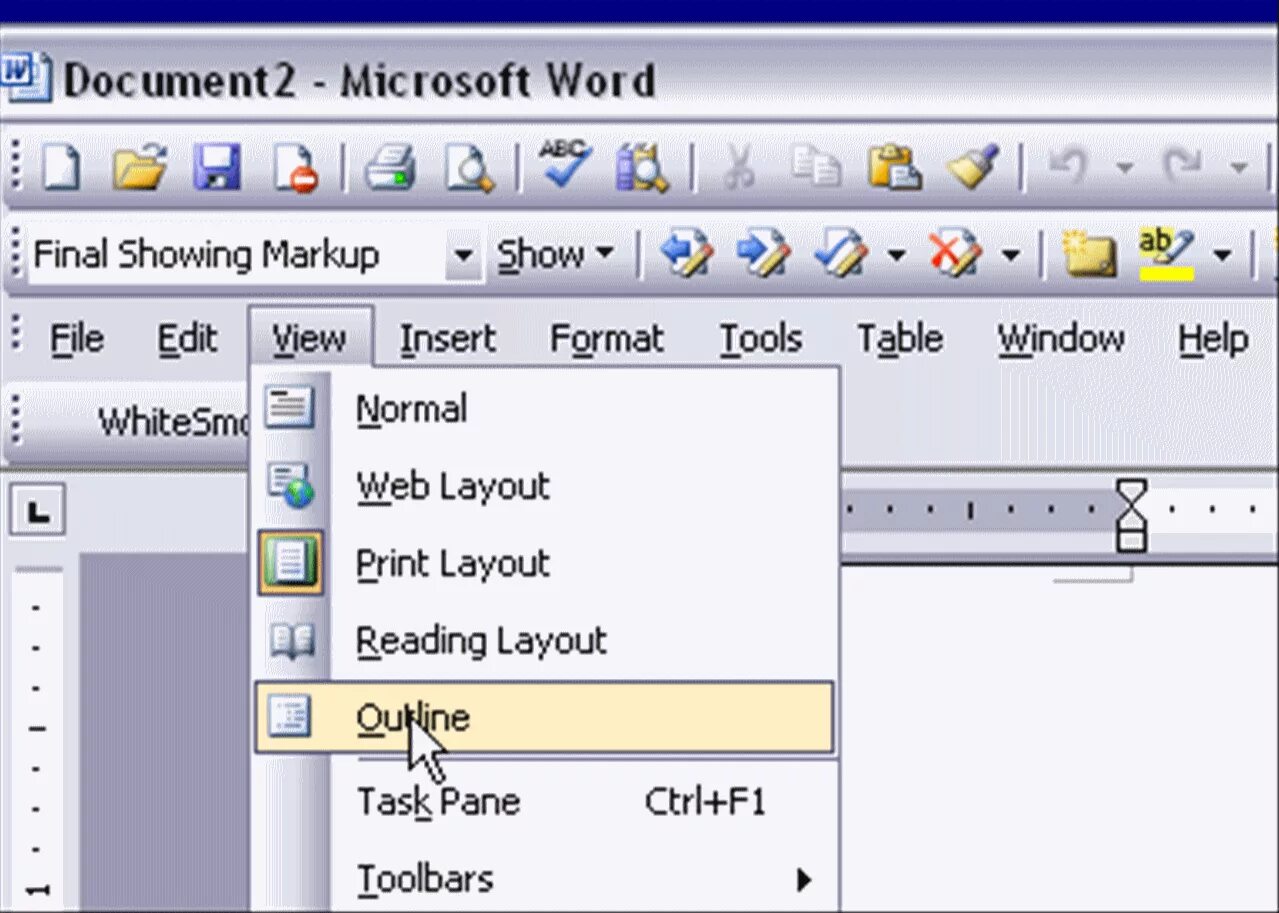Apply the Highlight marker tool
Screen dimensions: 1279x913
tap(1166, 255)
